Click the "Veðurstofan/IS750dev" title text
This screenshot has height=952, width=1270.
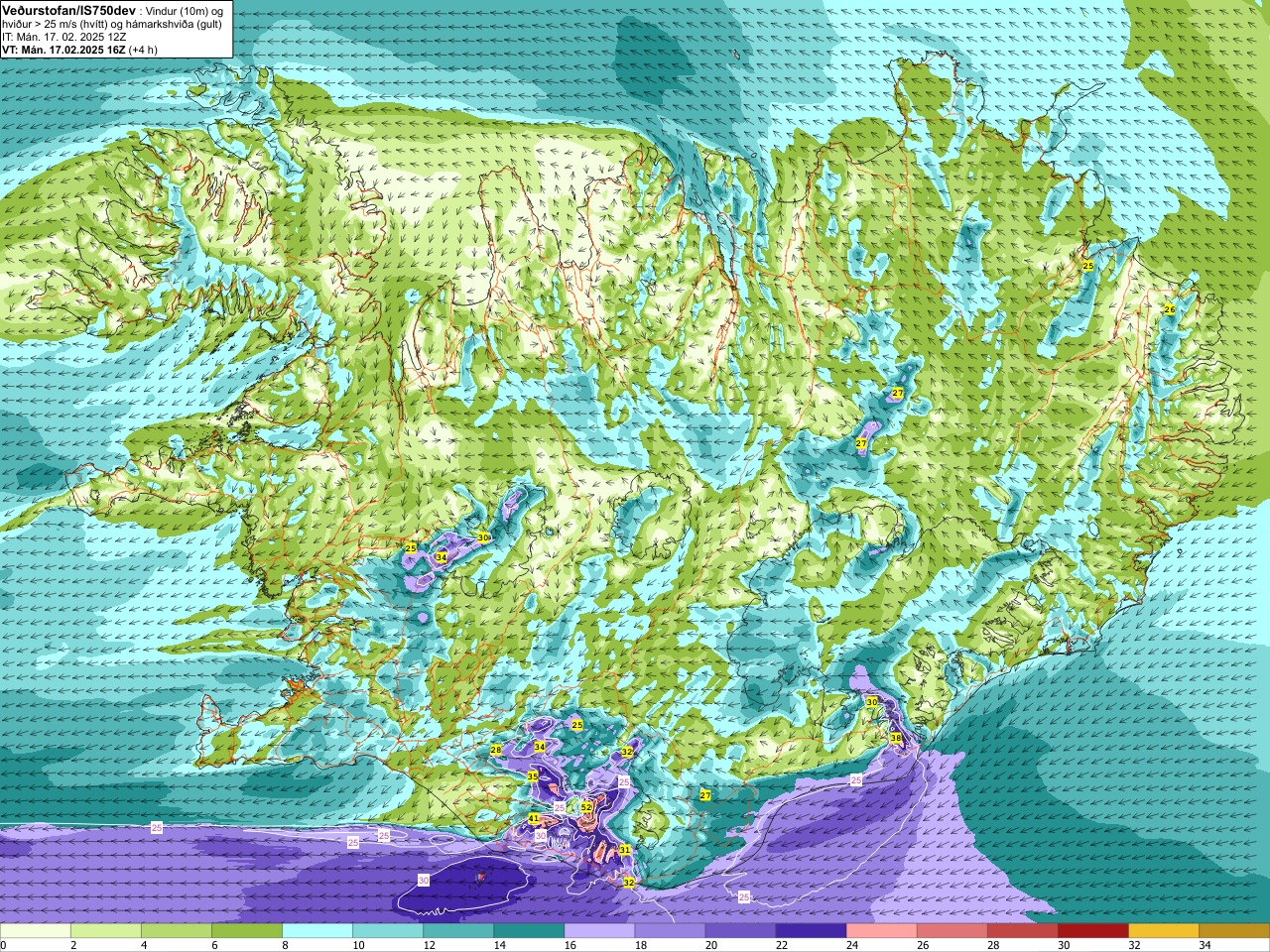(68, 9)
